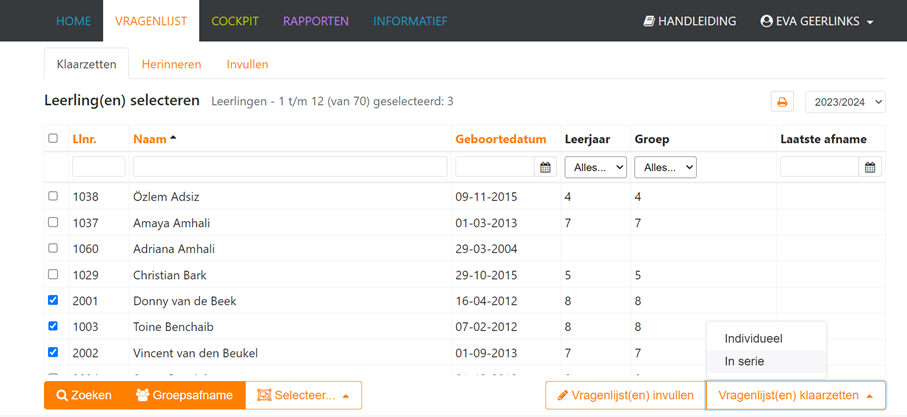Click birthdate 07-02-2012
907x417 pixels.
486,327
